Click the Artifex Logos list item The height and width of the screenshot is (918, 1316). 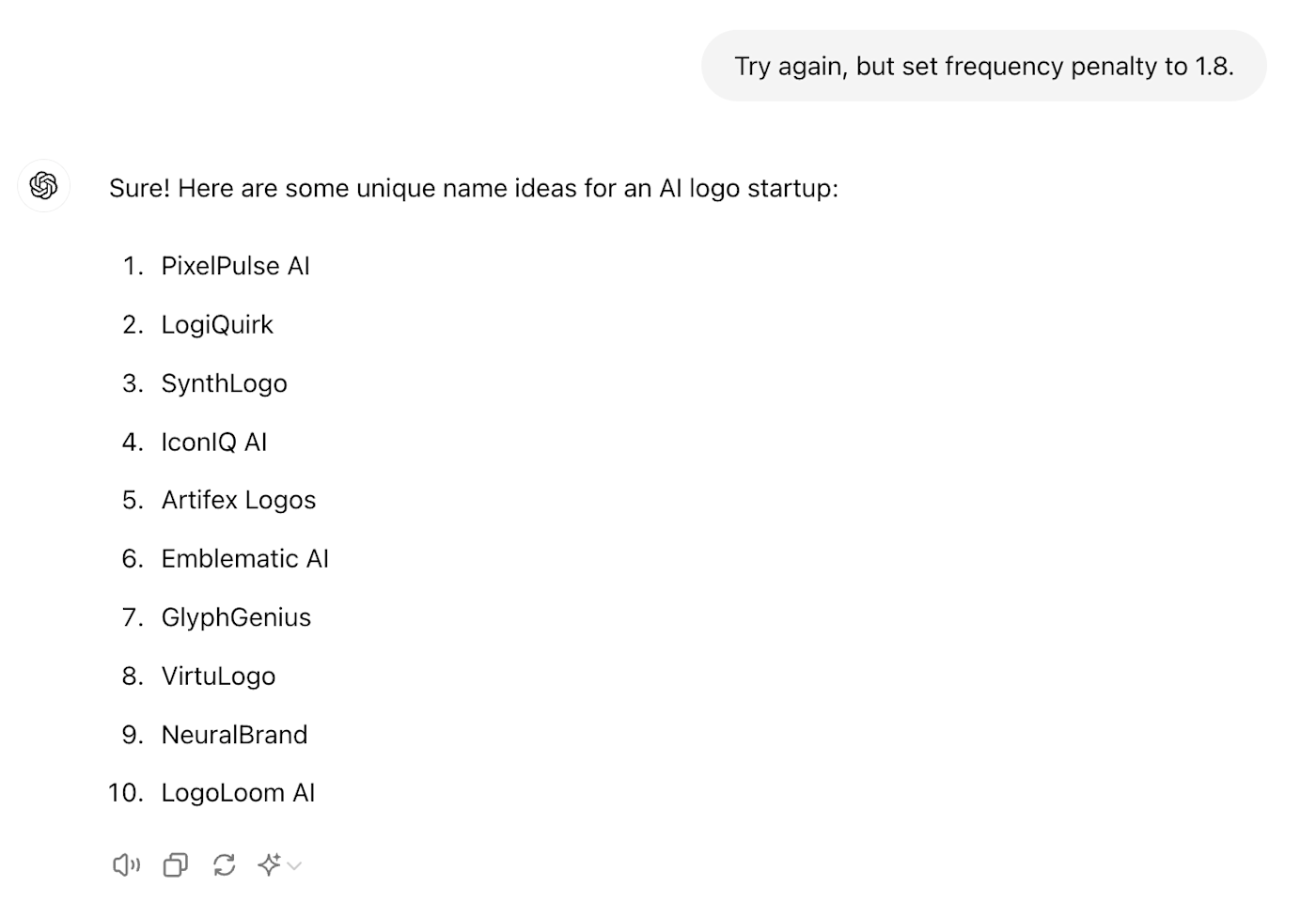239,500
